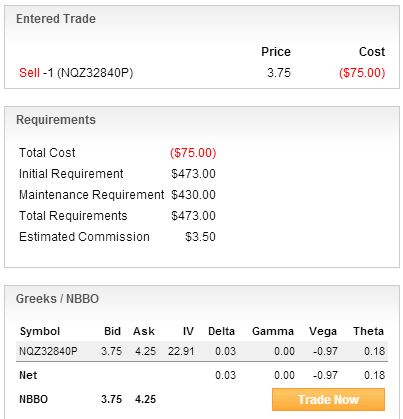Click the IV column header
This screenshot has width=403, height=419.
188,331
